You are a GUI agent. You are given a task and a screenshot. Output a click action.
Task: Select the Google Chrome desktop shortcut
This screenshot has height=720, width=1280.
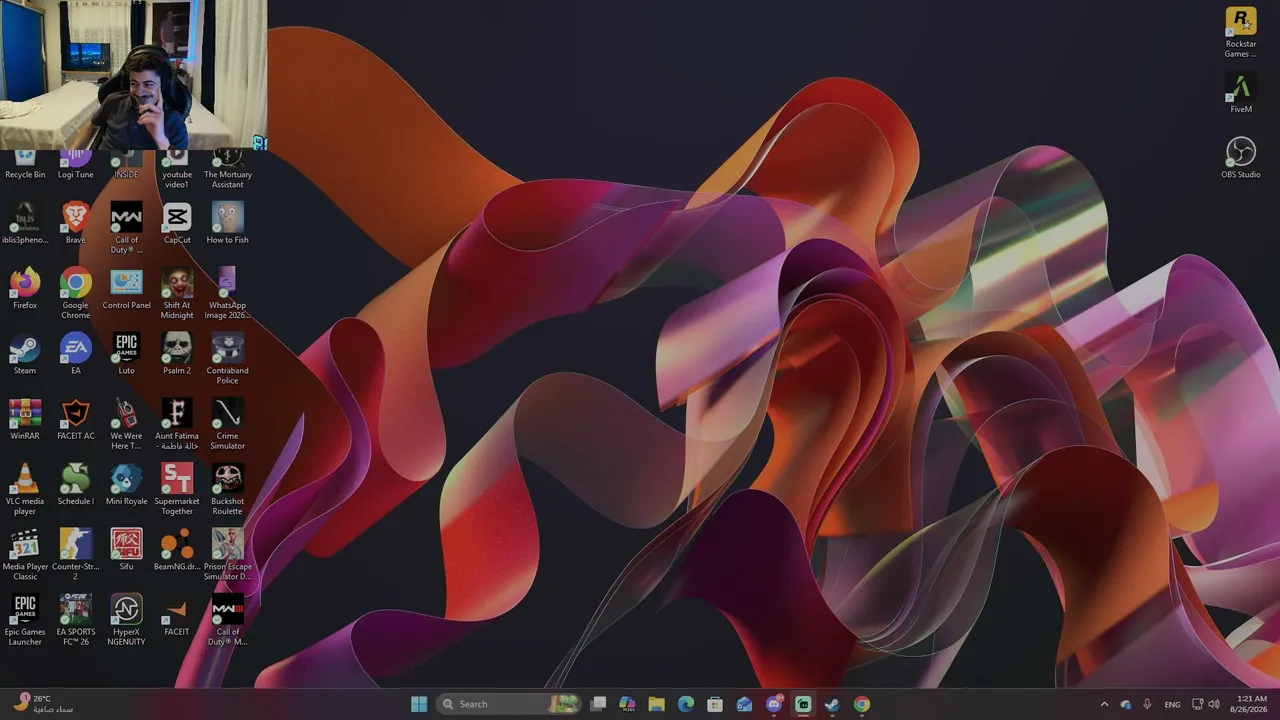pyautogui.click(x=75, y=293)
